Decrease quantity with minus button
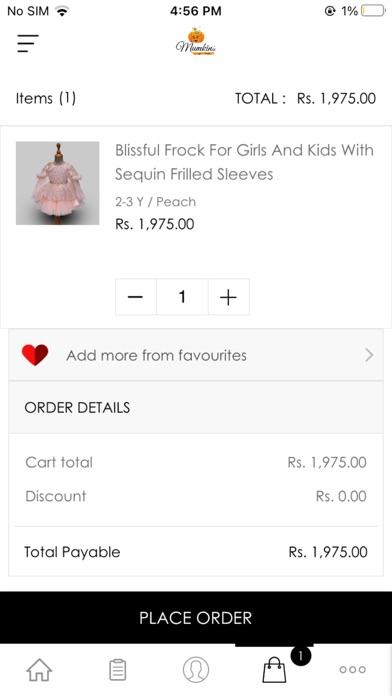392x696 pixels. (x=135, y=297)
